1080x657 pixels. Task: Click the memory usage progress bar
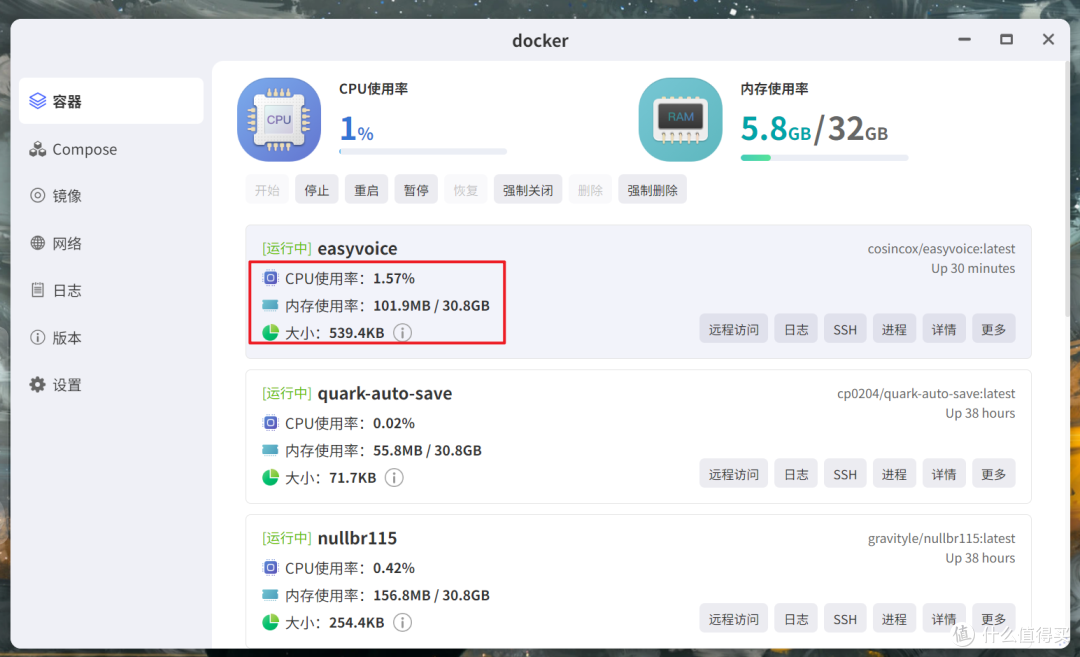tap(824, 158)
